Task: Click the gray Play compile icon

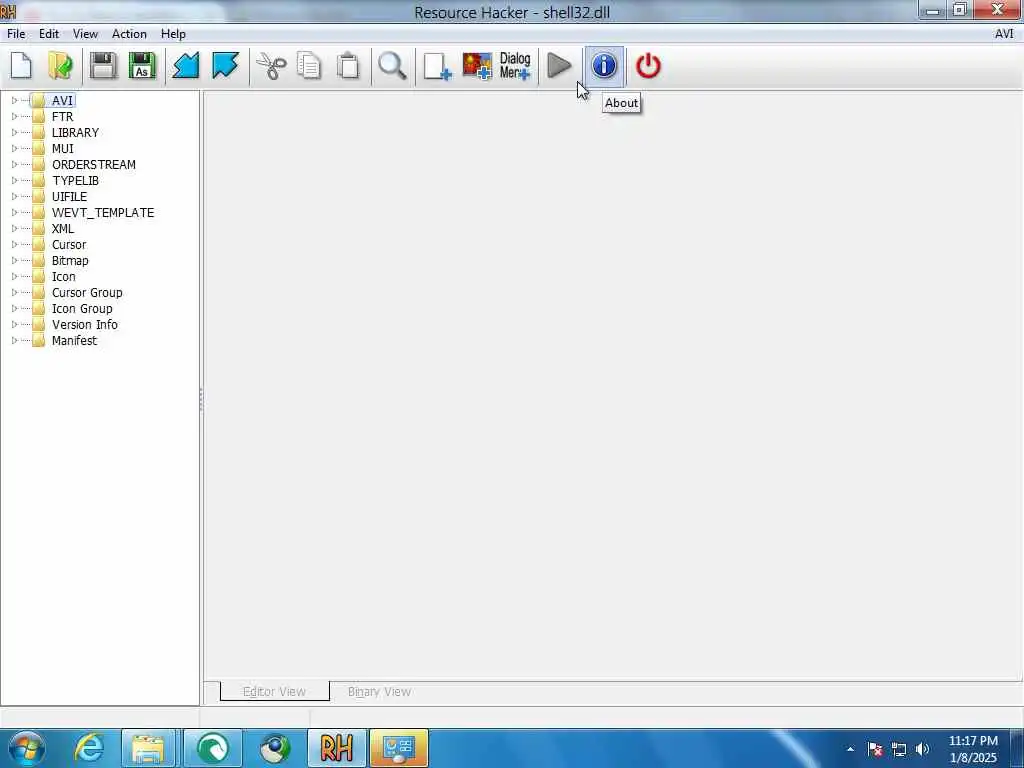Action: pyautogui.click(x=559, y=66)
